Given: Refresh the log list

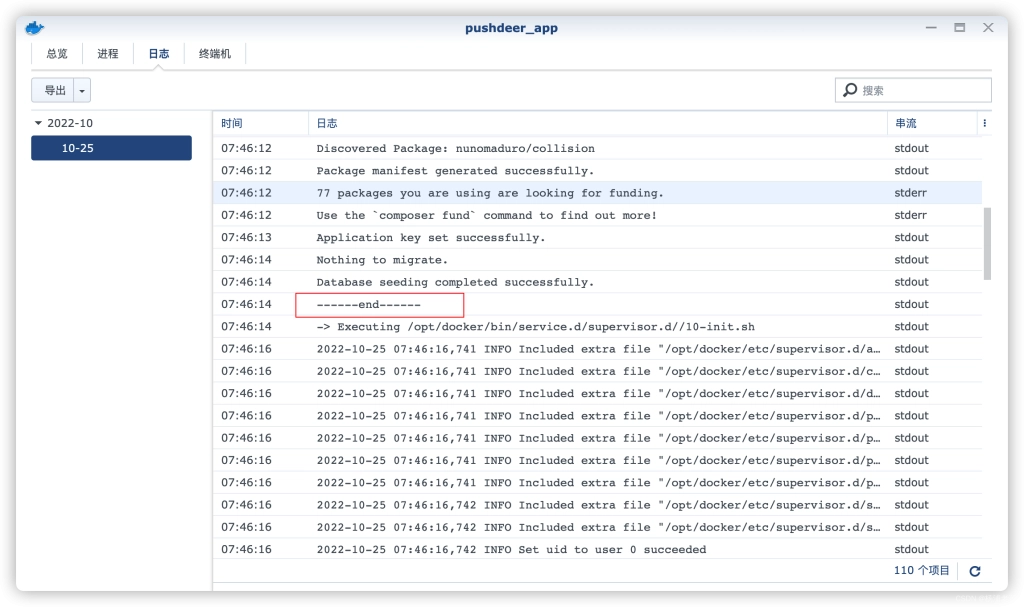Looking at the screenshot, I should tap(974, 571).
